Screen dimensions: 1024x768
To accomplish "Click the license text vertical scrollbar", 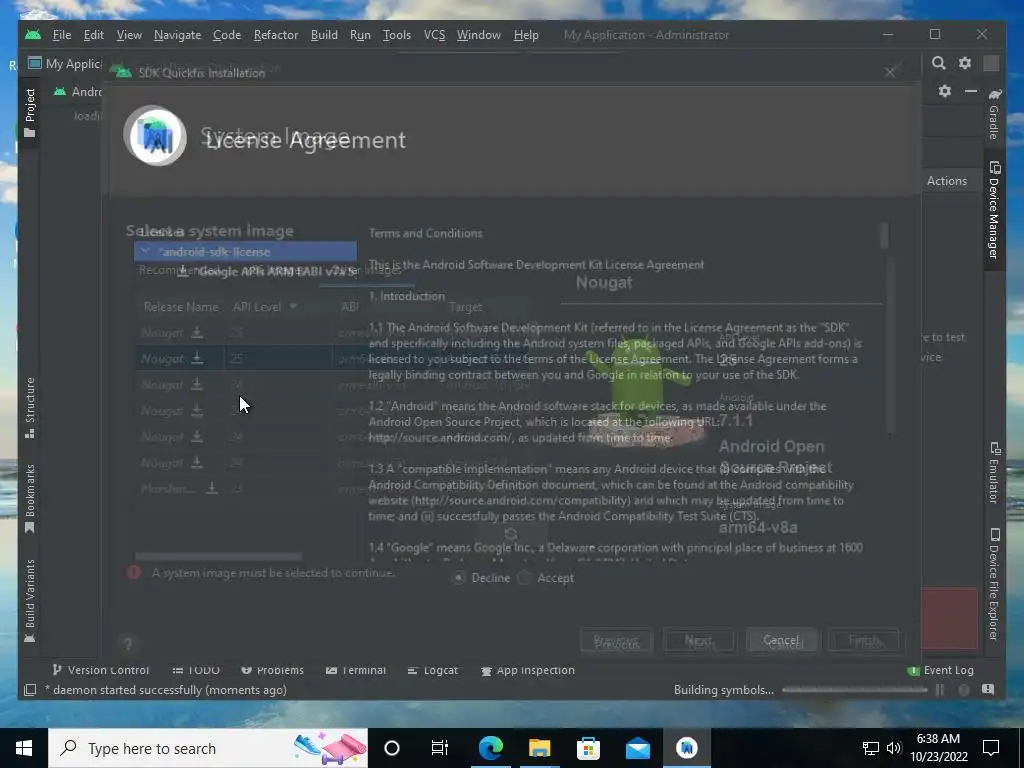I will [x=884, y=236].
